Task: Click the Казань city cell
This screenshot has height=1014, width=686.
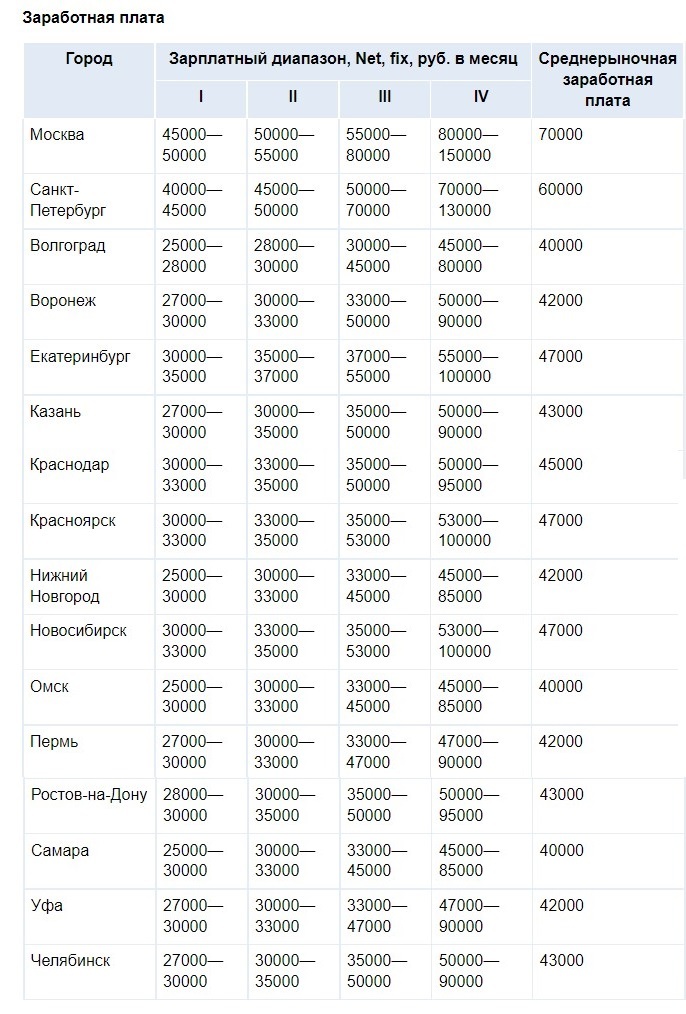Action: click(55, 411)
